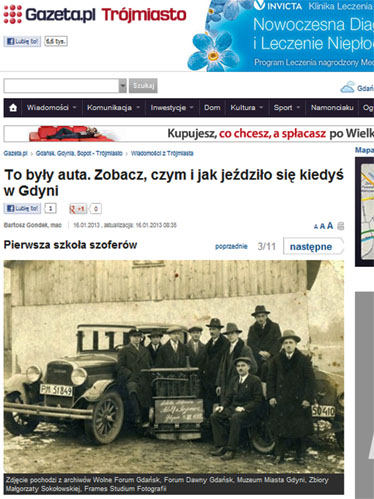This screenshot has width=374, height=499.
Task: Click the 6,6 tys. like counter
Action: (56, 41)
